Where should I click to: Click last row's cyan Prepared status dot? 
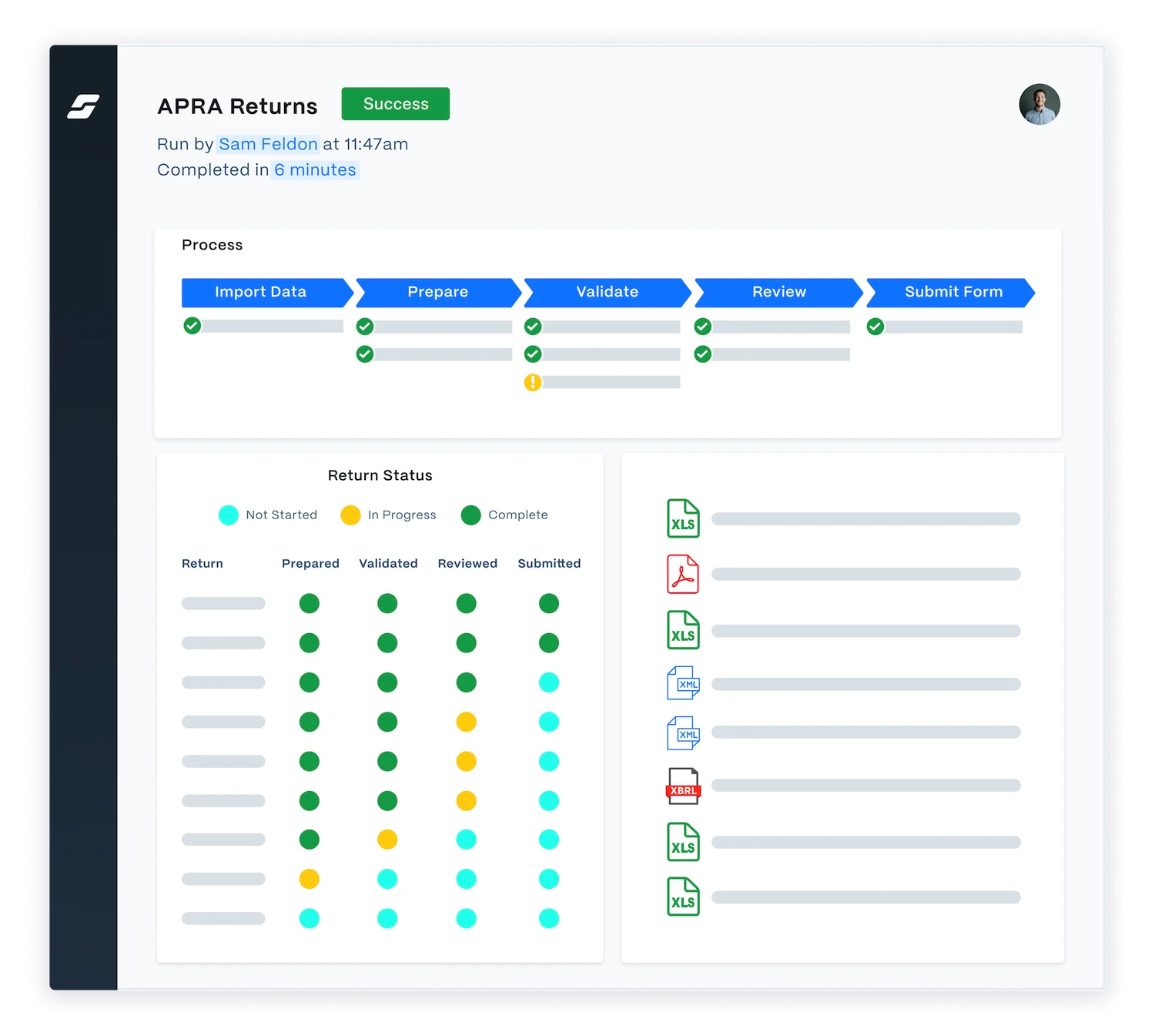point(310,918)
